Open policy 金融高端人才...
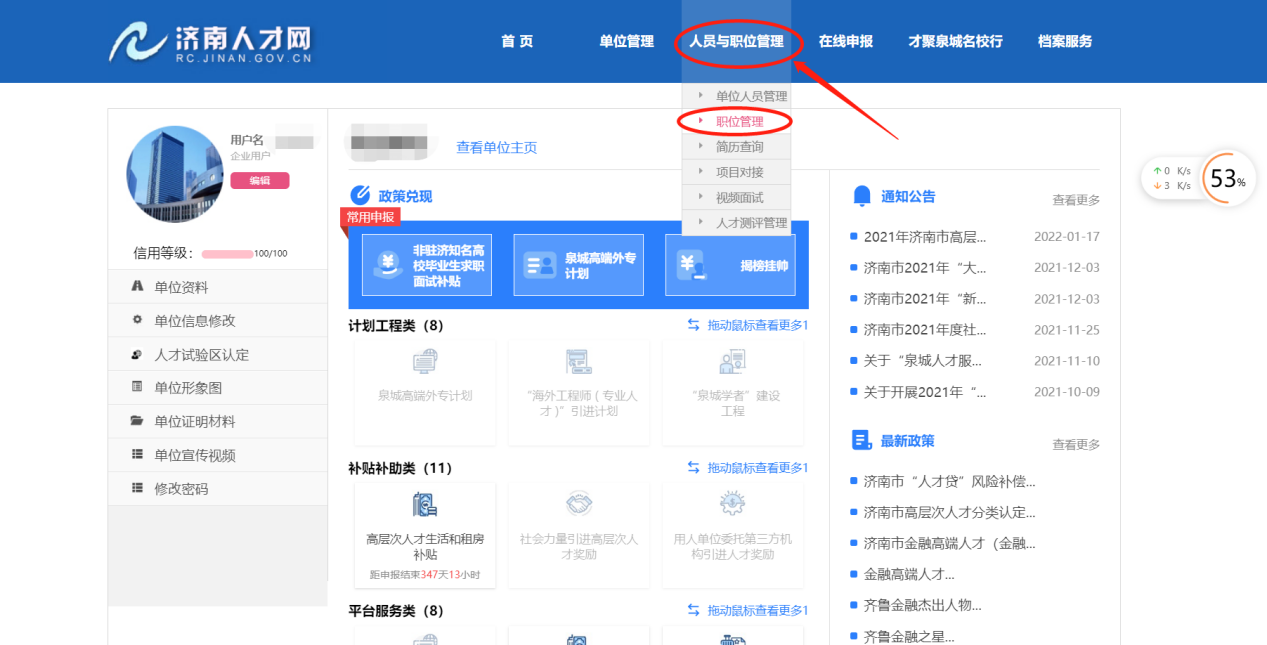This screenshot has height=645, width=1267. click(909, 575)
